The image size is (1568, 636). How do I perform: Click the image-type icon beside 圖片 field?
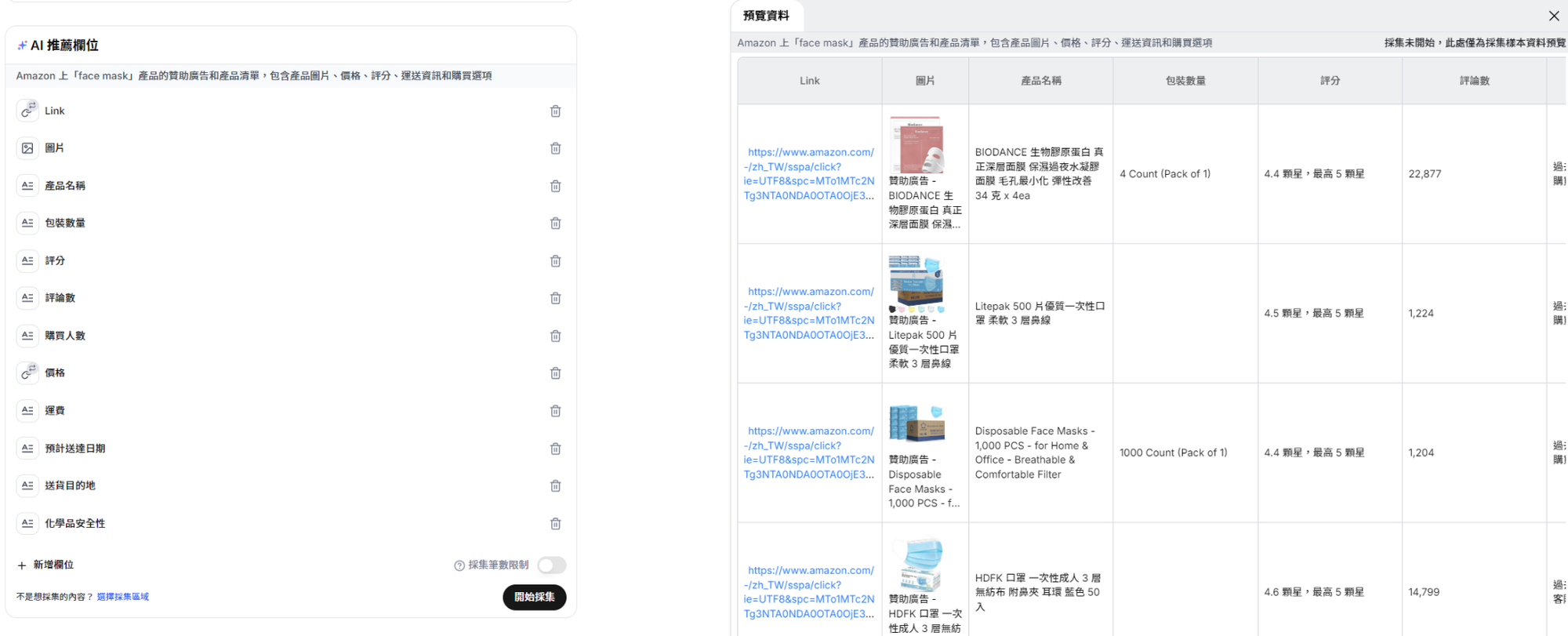click(27, 148)
